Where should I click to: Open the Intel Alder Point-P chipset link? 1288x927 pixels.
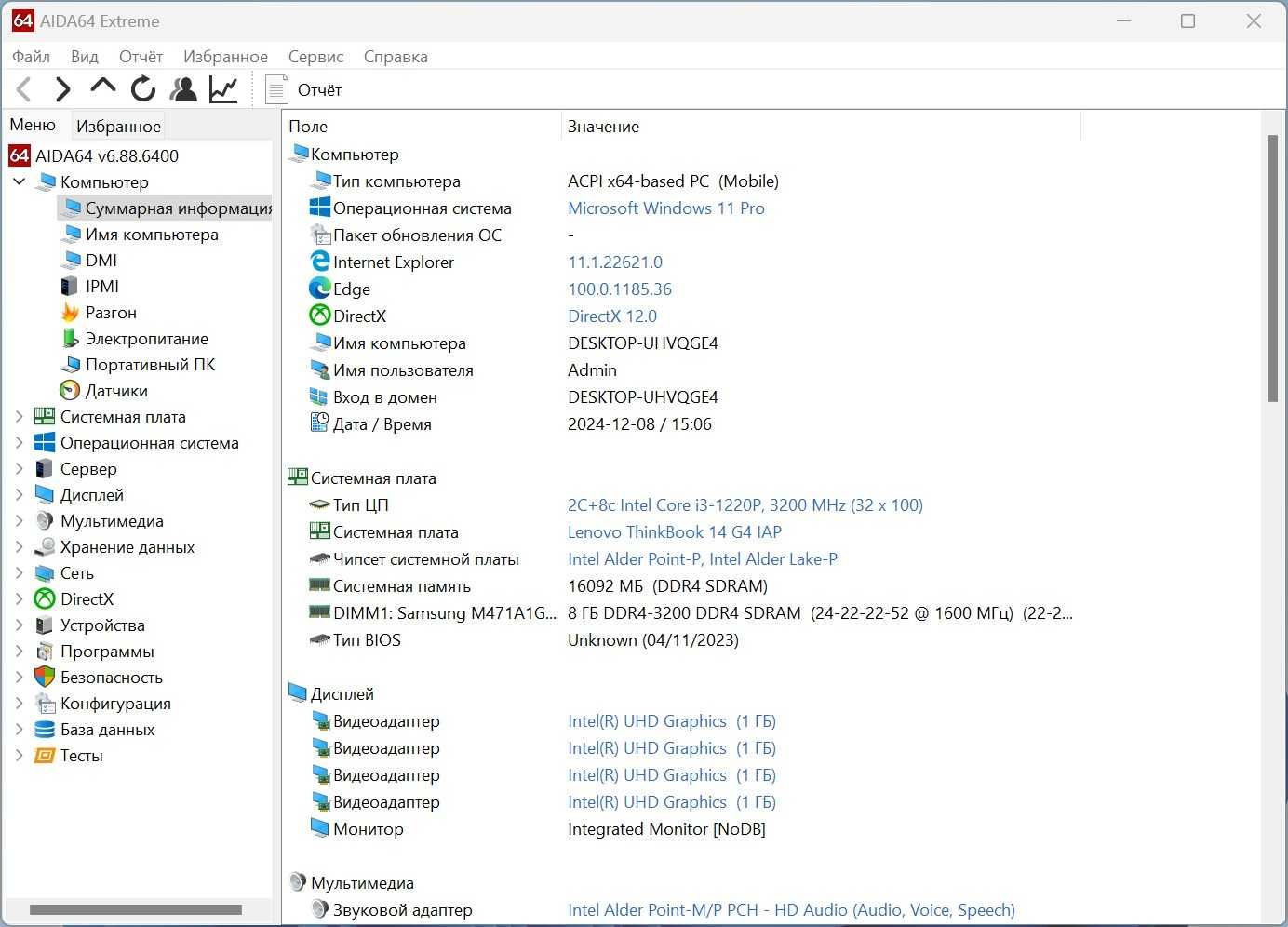pos(703,559)
